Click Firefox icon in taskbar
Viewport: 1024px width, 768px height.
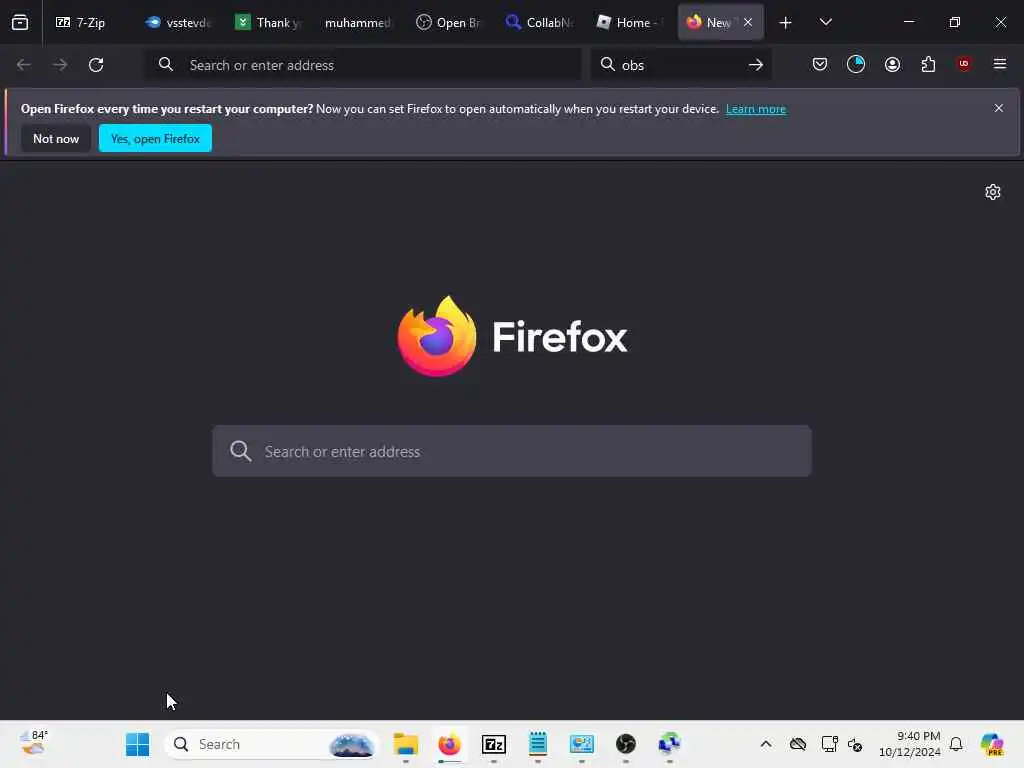coord(449,744)
